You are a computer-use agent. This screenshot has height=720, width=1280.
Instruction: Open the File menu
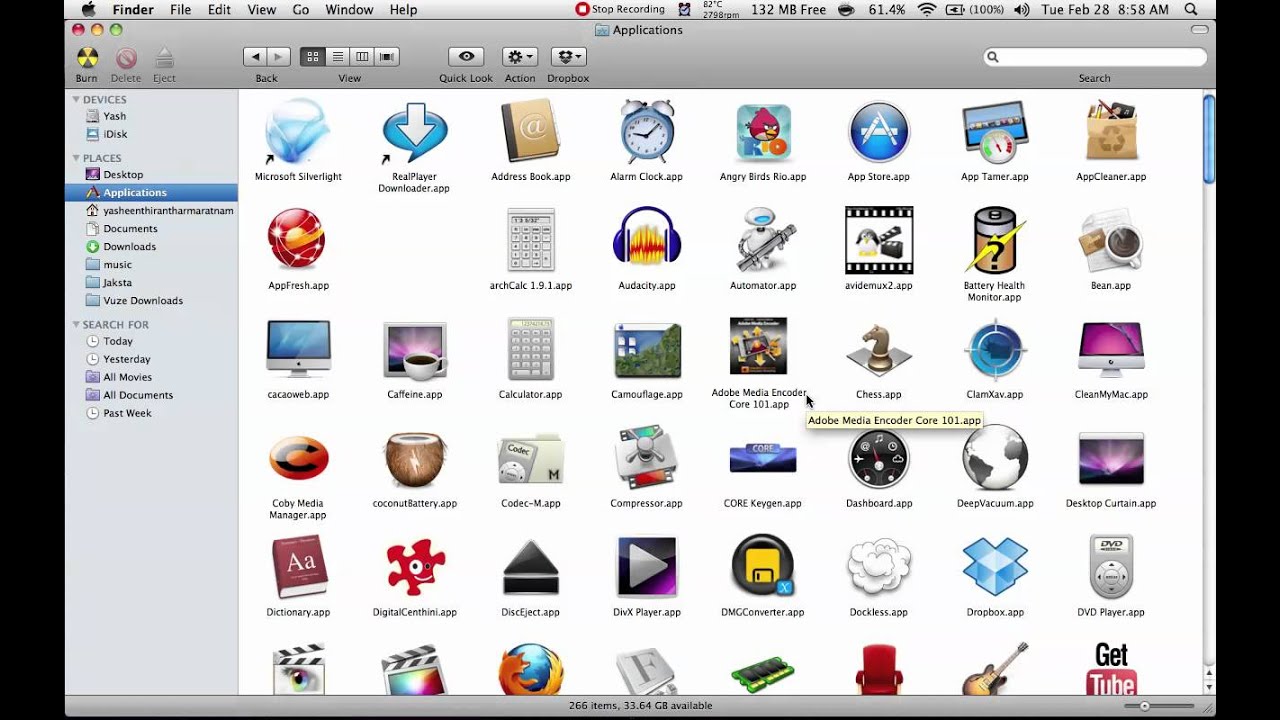(180, 9)
